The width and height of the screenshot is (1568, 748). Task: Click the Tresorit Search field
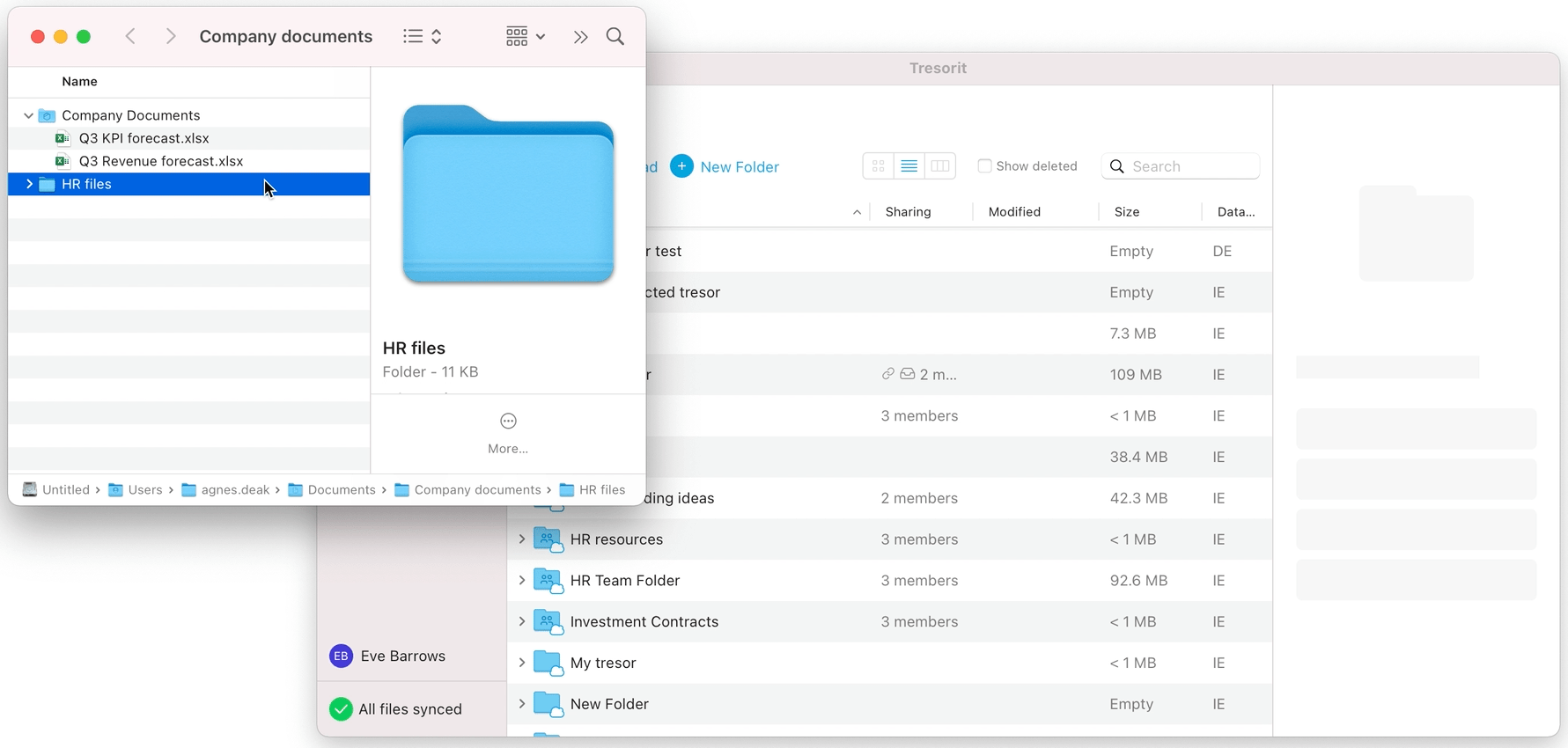point(1181,166)
